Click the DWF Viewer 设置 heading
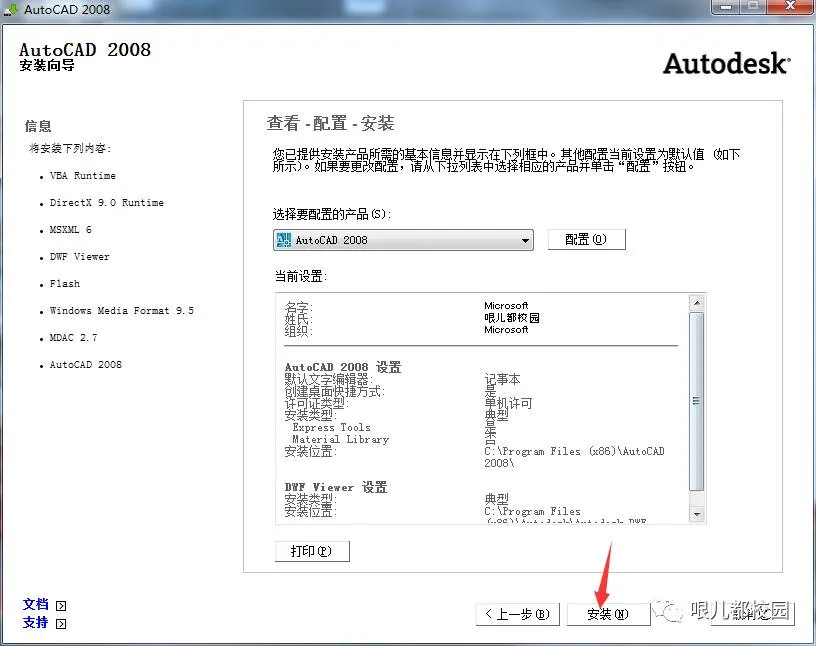816x646 pixels. [x=336, y=487]
